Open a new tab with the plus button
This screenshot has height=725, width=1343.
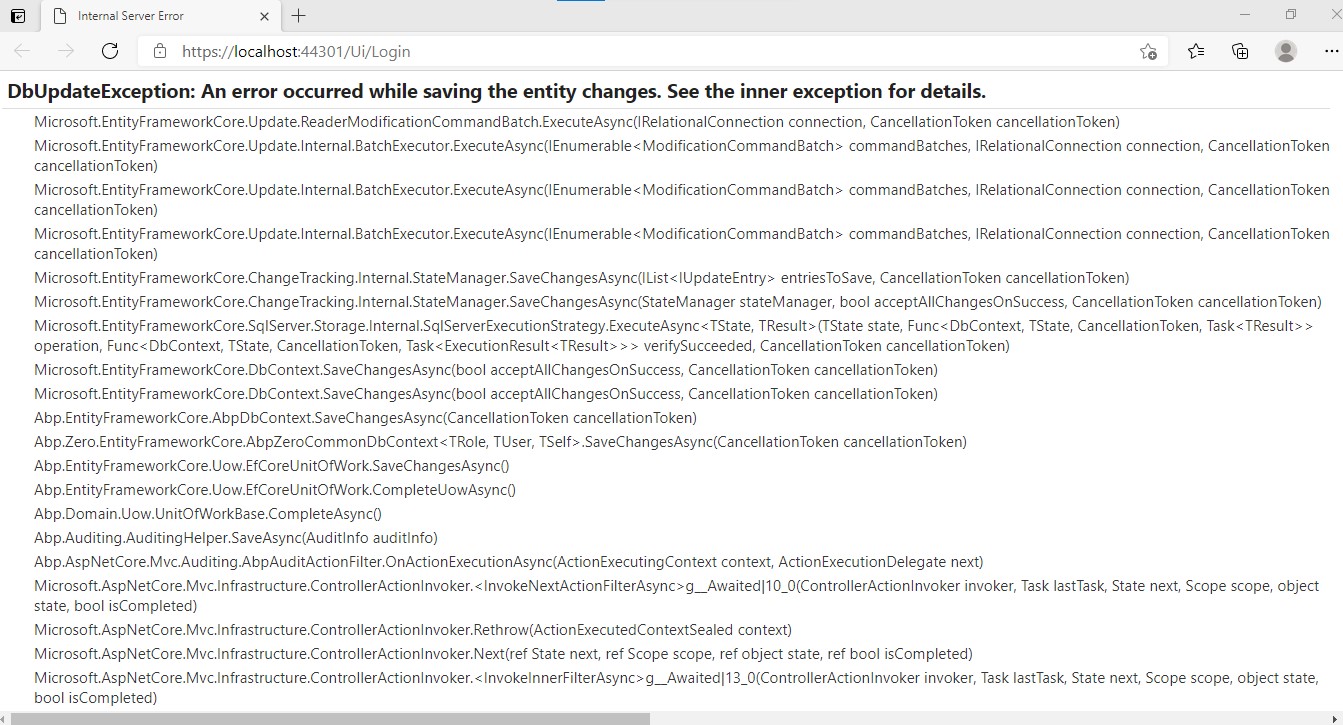coord(298,15)
